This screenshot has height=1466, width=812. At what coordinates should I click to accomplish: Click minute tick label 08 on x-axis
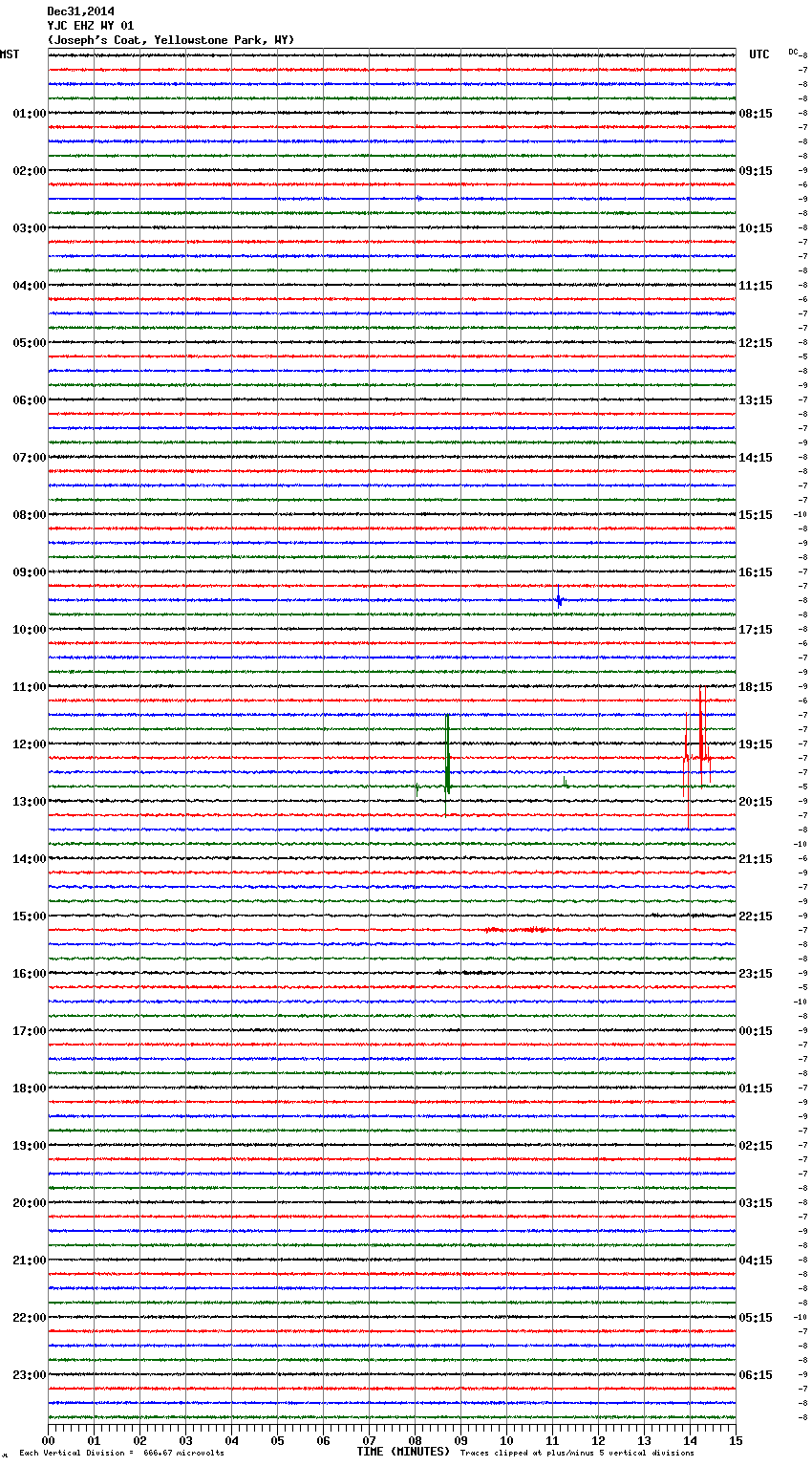pyautogui.click(x=415, y=1440)
